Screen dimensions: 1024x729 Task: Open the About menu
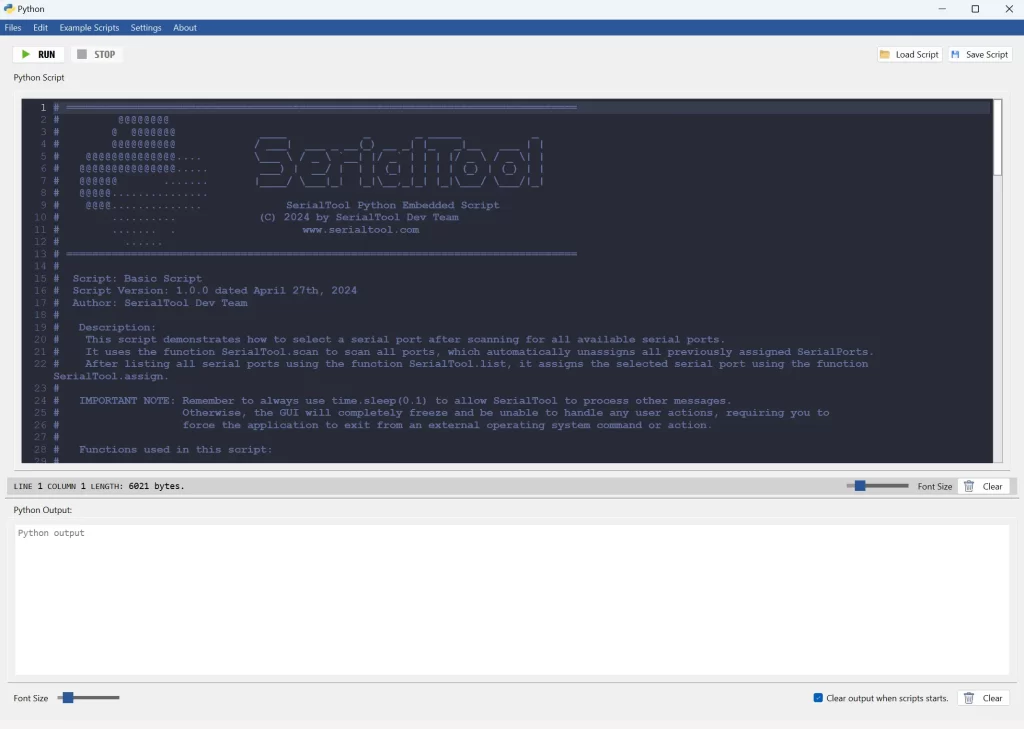[185, 27]
